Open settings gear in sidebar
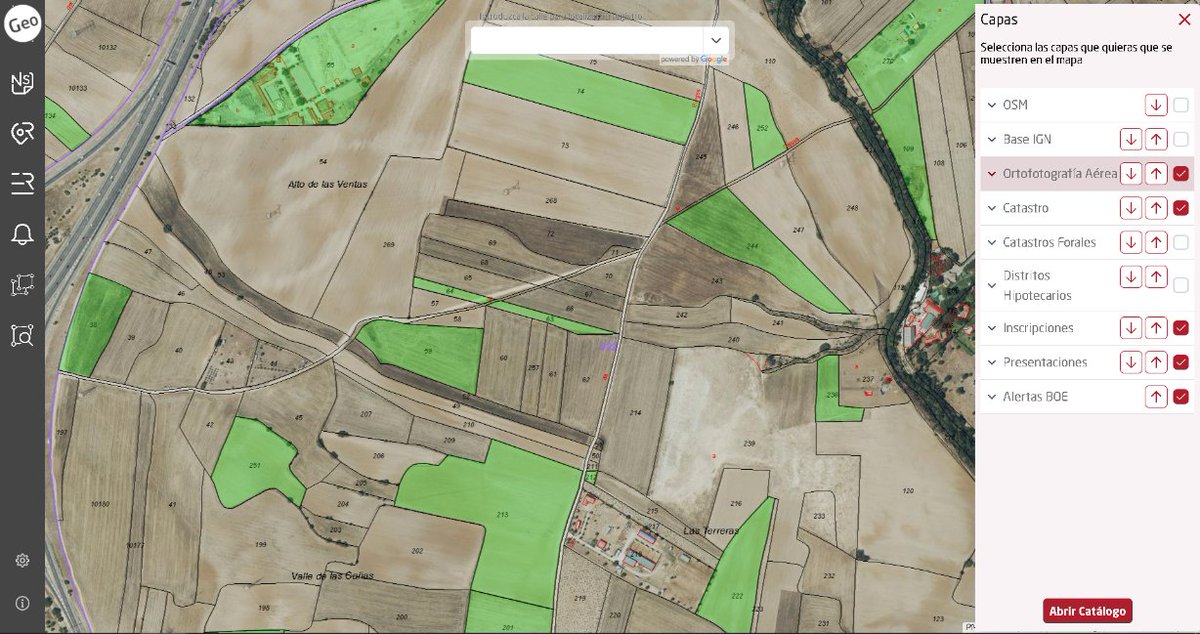Screen dimensions: 1200x634 22,561
